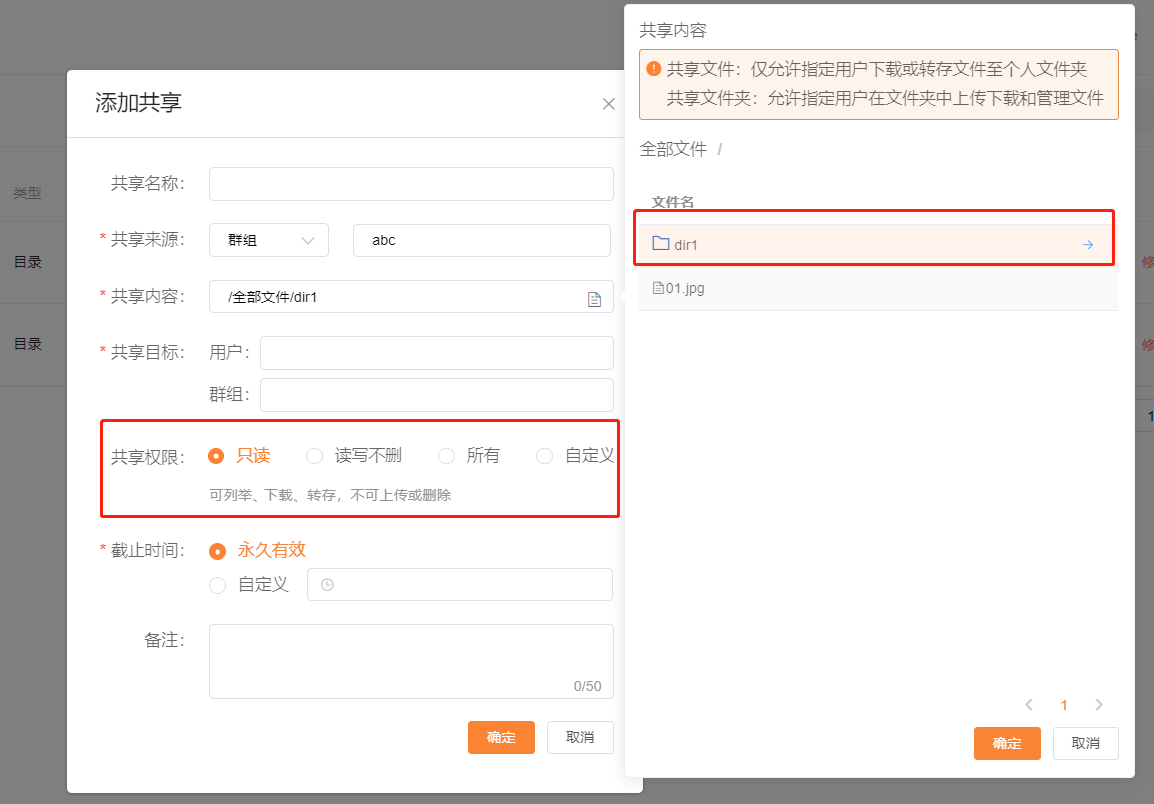
Task: Go to previous page in file list
Action: coord(1029,705)
